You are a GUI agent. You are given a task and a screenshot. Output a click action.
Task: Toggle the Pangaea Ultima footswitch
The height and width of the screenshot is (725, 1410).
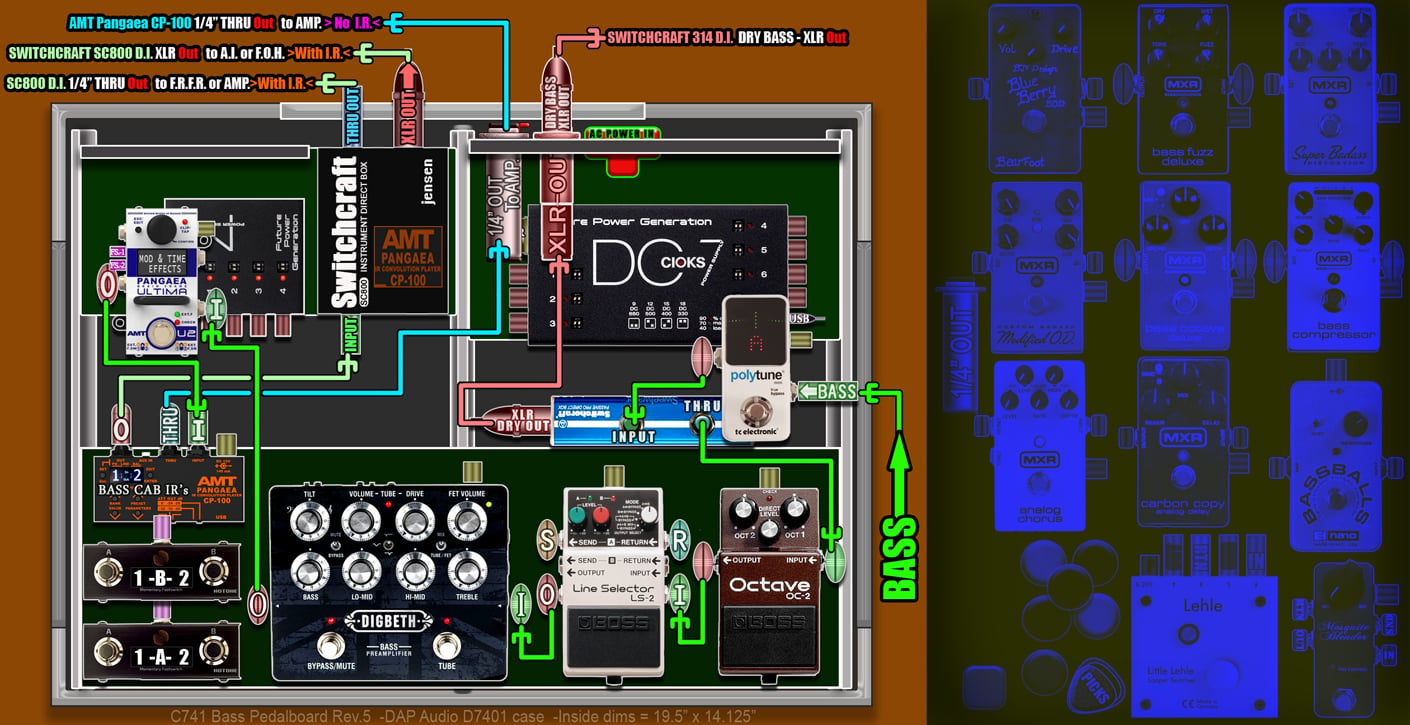(160, 335)
